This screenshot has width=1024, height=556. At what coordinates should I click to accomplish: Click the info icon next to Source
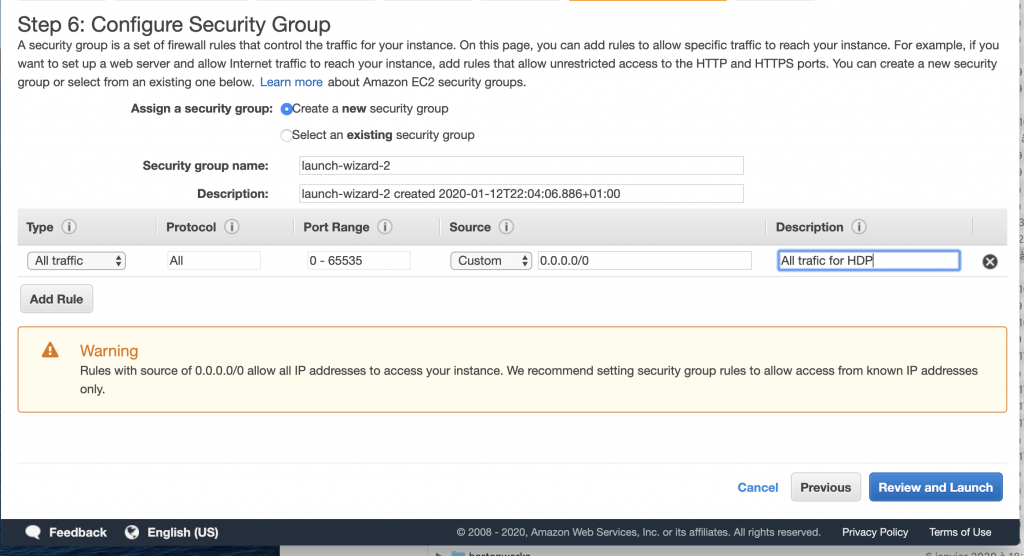click(506, 227)
